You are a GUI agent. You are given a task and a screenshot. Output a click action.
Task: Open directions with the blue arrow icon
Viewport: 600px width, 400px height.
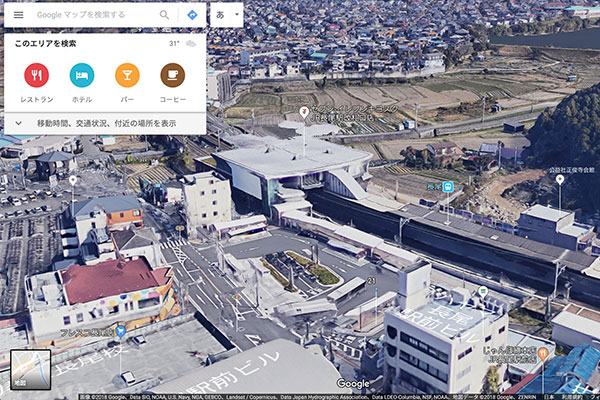click(191, 15)
